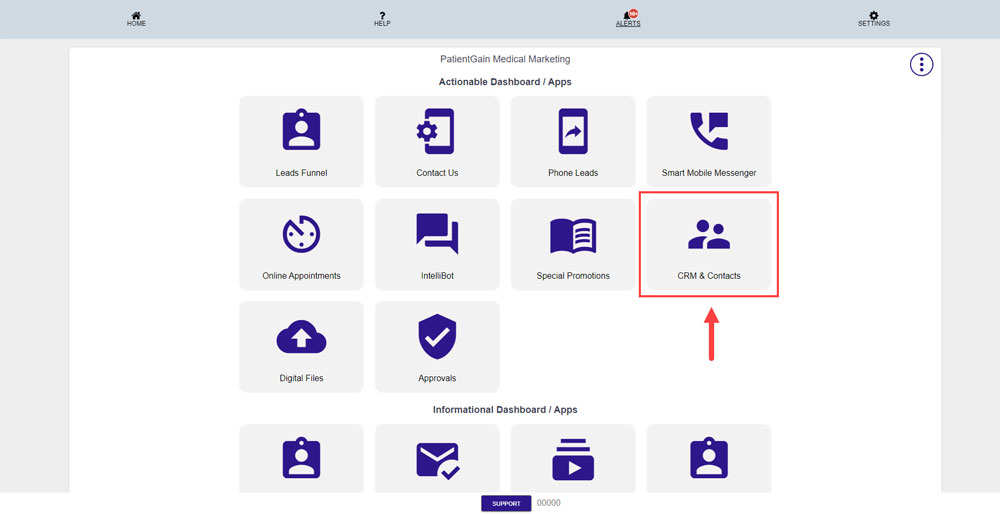The width and height of the screenshot is (1000, 514).
Task: Open the video playlist informational app
Action: click(573, 458)
